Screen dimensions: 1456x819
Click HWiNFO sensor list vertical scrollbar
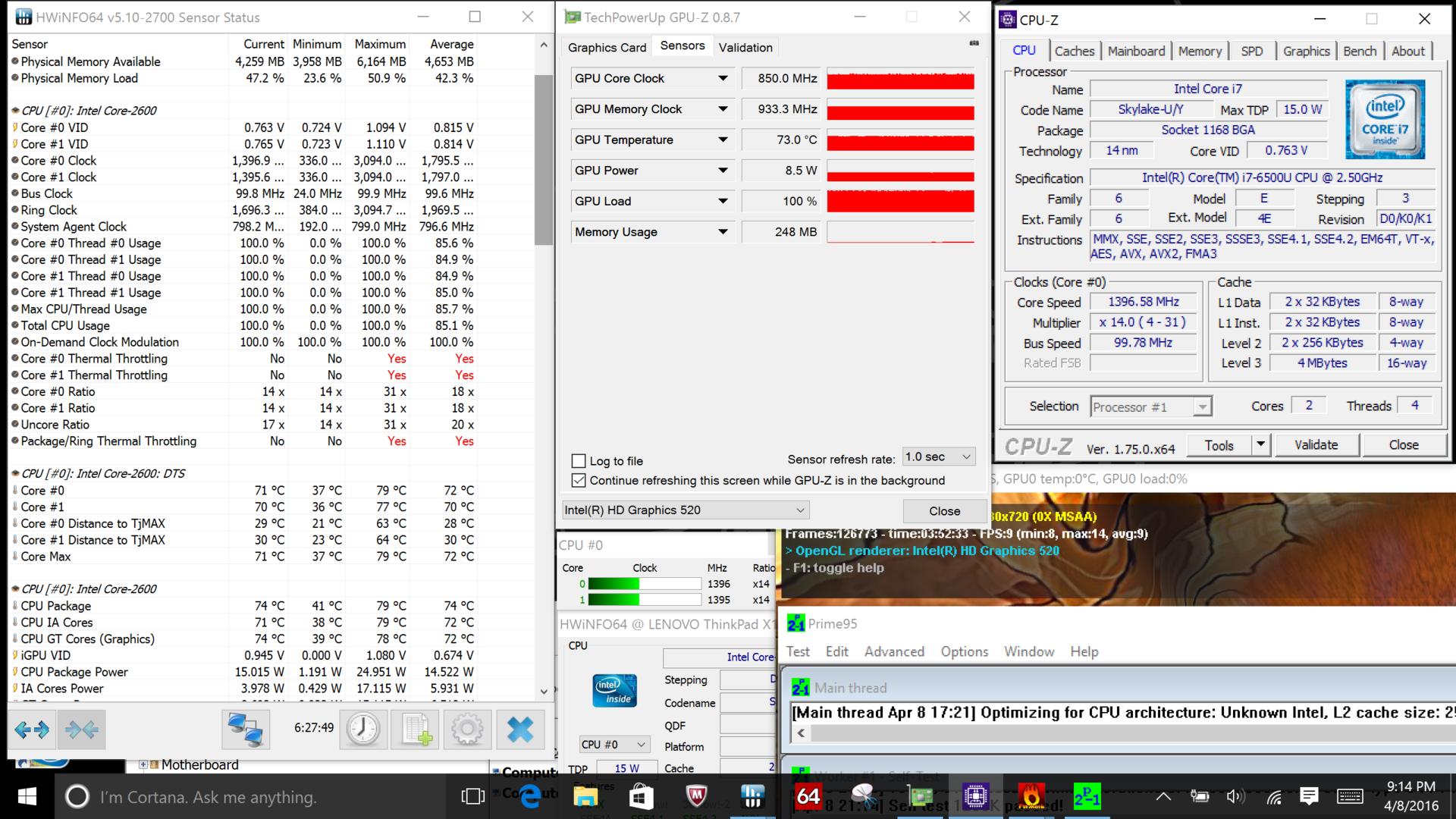544,159
